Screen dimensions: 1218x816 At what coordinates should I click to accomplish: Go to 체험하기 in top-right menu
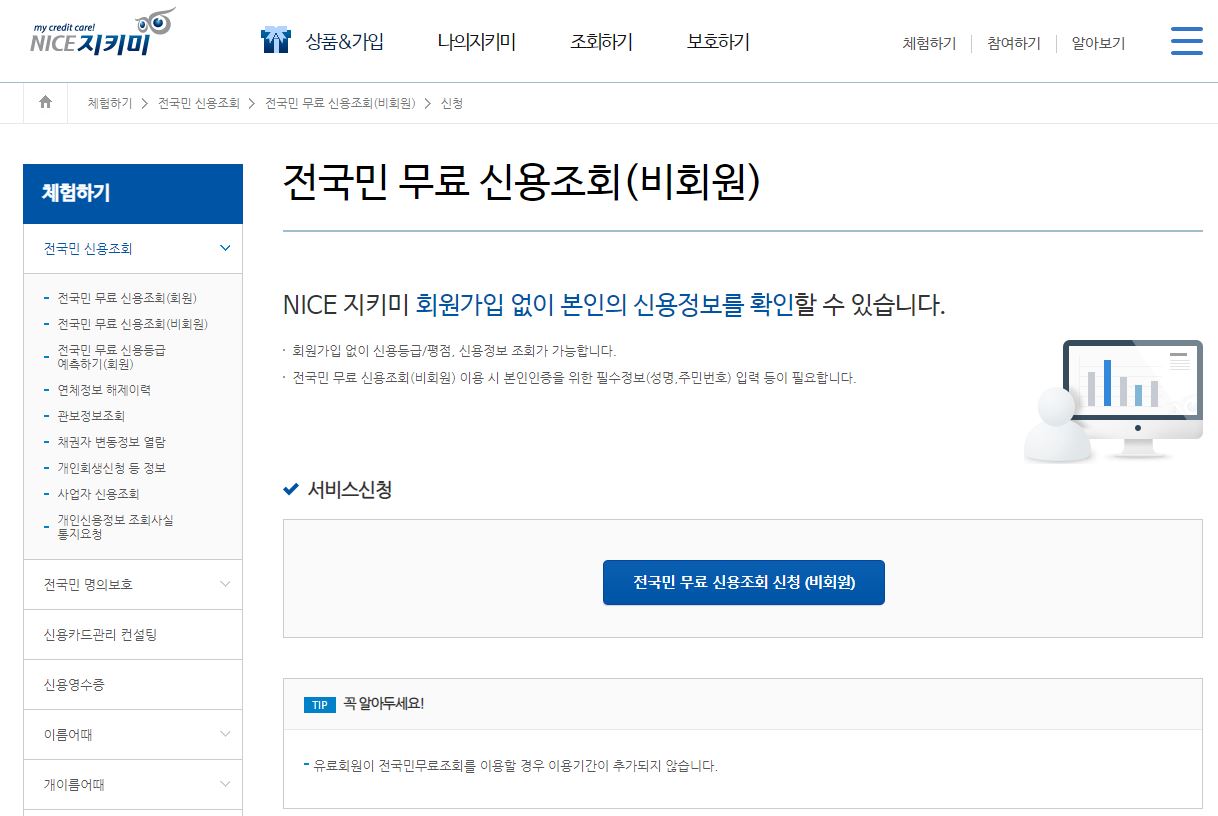pyautogui.click(x=929, y=43)
